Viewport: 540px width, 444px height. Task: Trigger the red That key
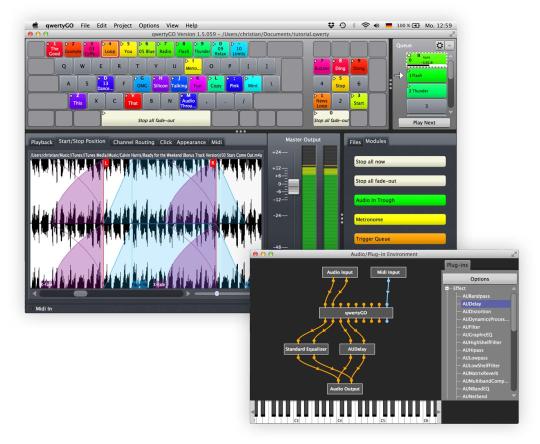point(133,101)
